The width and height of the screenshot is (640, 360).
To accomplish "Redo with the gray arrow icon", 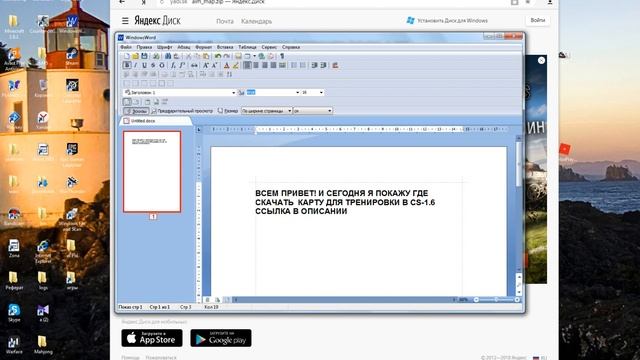I will 227,56.
